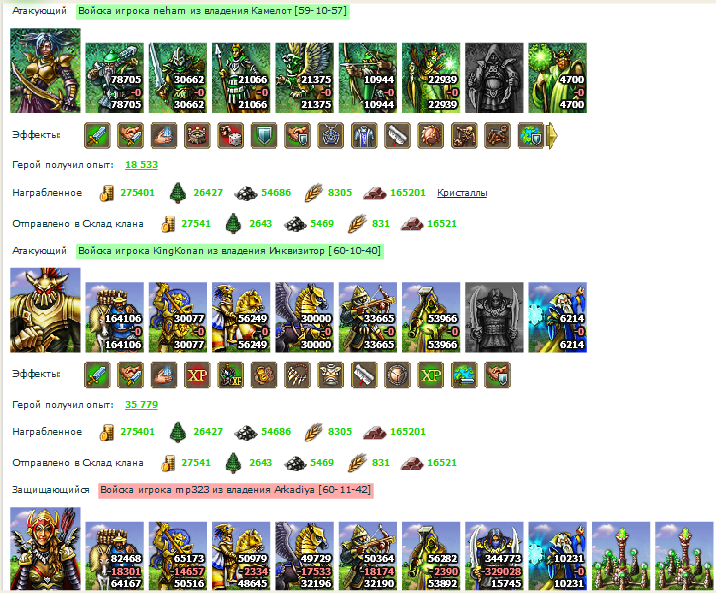The image size is (716, 594).
Task: Click the green XP effect icon
Action: 431,375
